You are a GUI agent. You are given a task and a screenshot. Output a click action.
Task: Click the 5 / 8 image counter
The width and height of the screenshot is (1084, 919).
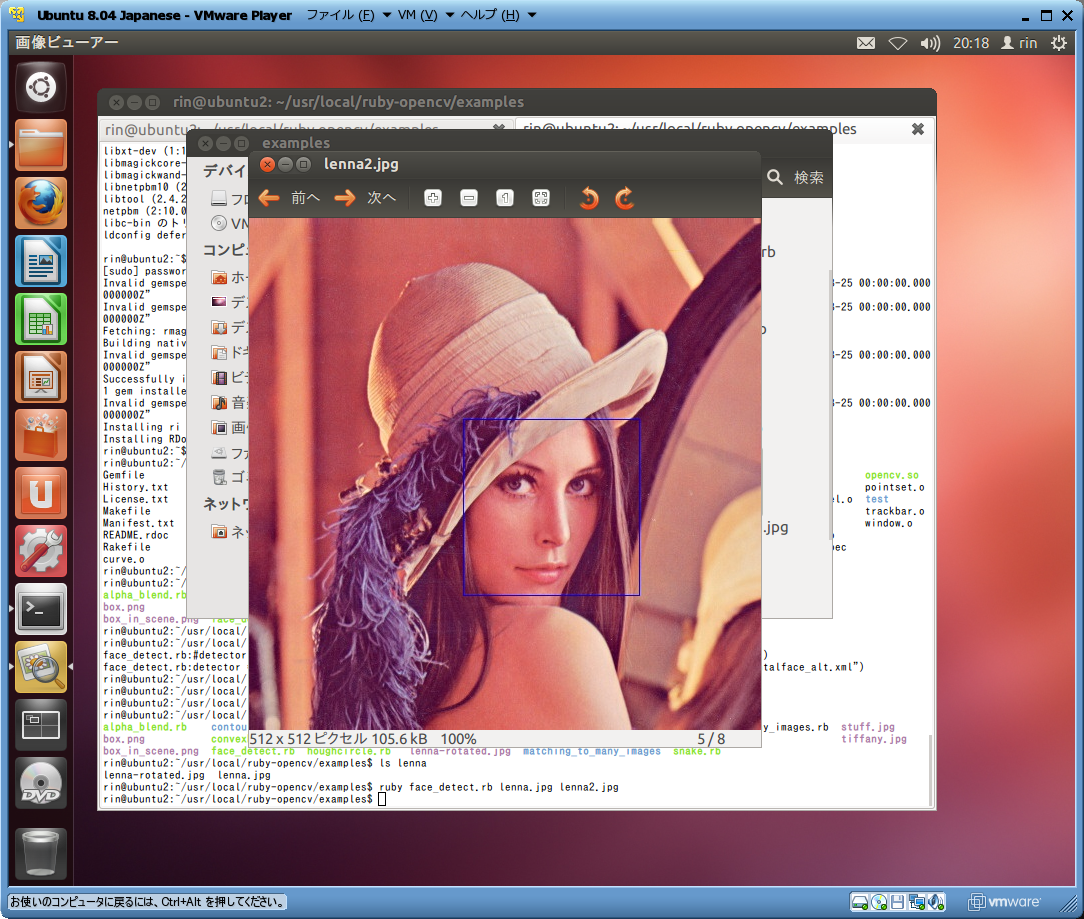click(x=711, y=739)
